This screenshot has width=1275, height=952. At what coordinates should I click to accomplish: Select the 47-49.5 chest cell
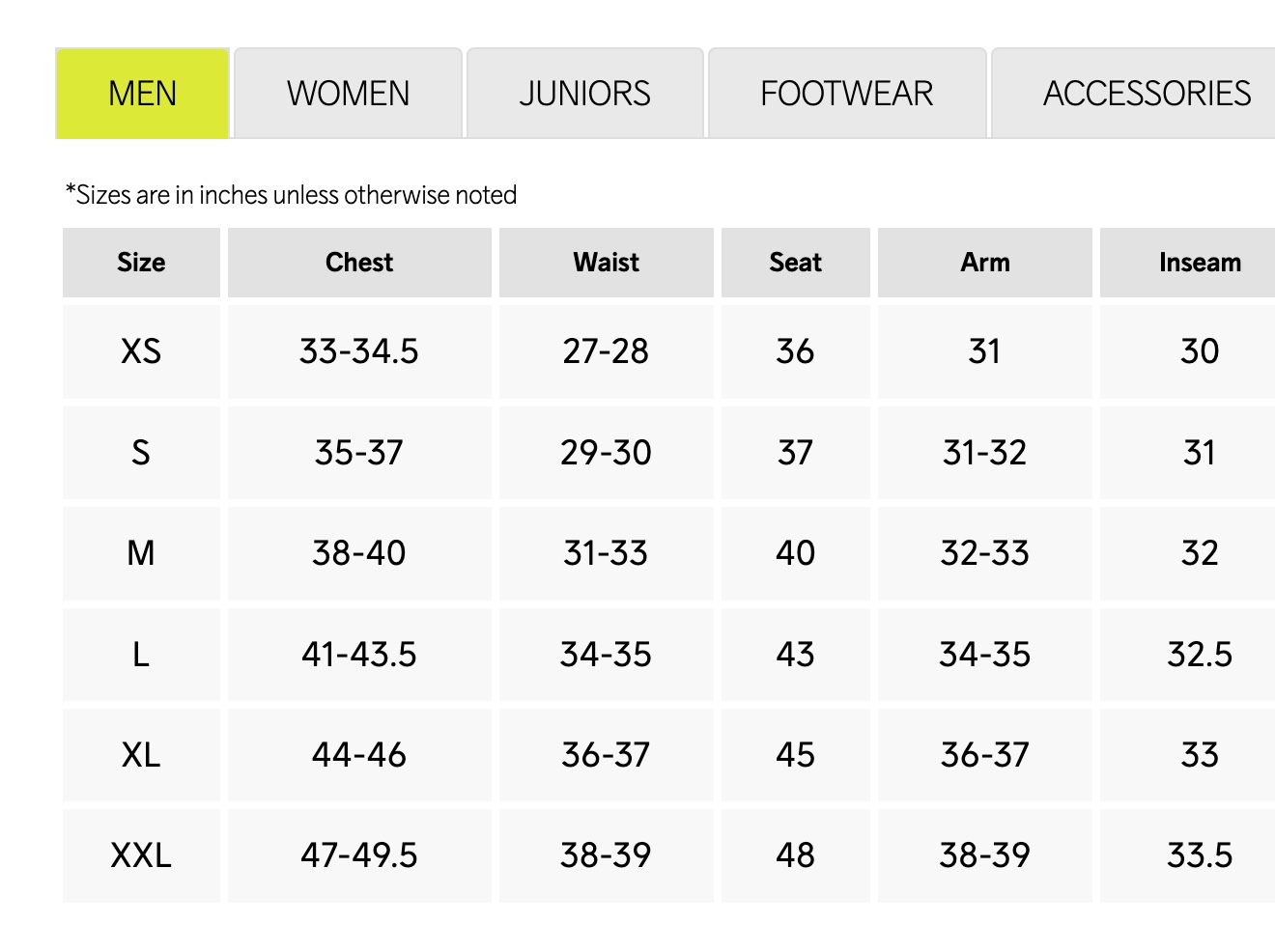[x=359, y=855]
